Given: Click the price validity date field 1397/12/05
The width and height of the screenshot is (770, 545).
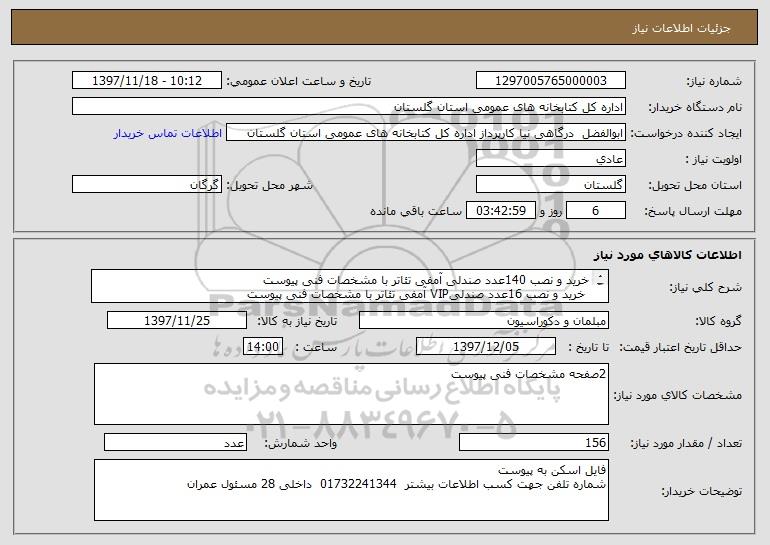Looking at the screenshot, I should pyautogui.click(x=486, y=347).
